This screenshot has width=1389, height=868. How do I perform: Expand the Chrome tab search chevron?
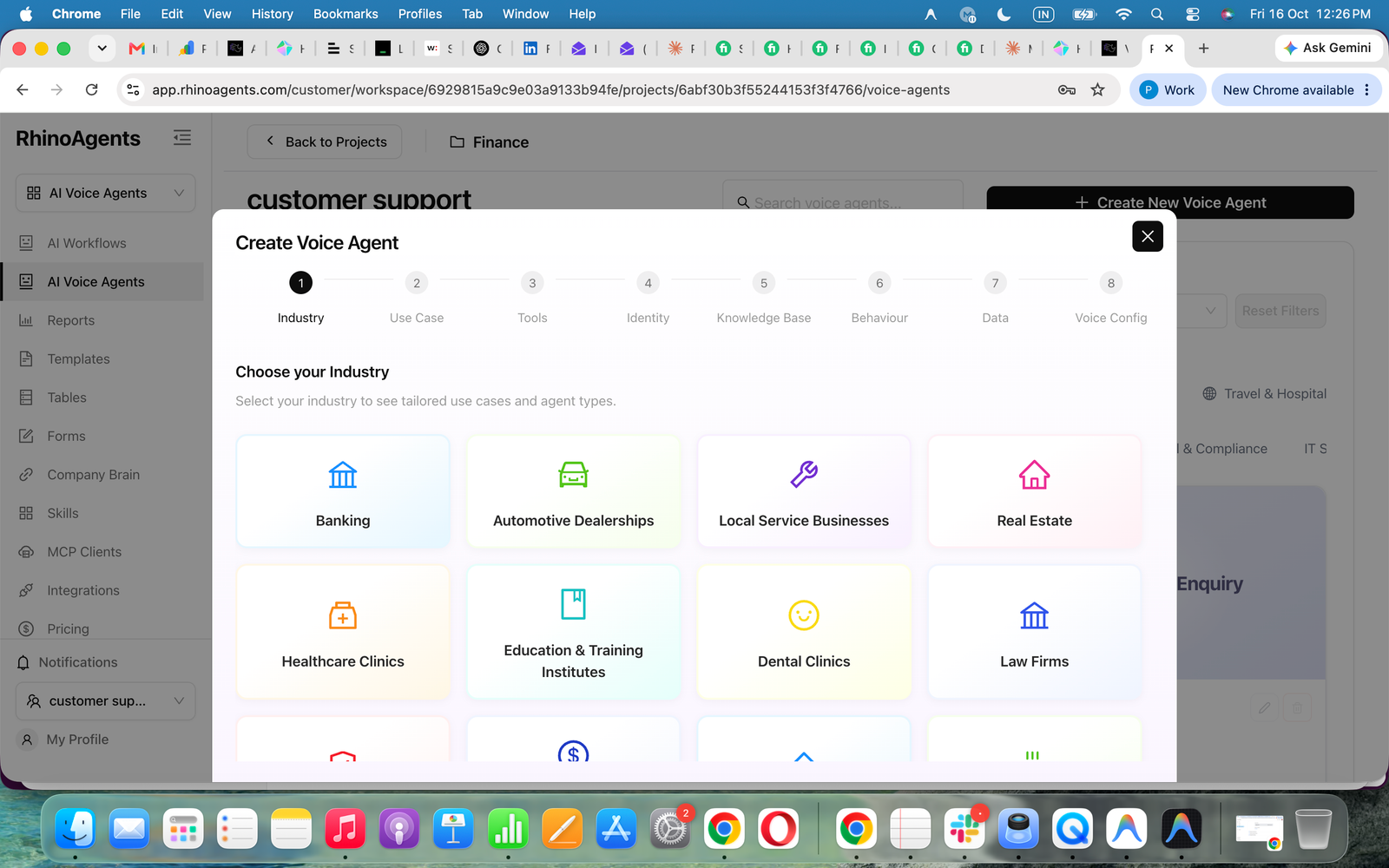[102, 49]
